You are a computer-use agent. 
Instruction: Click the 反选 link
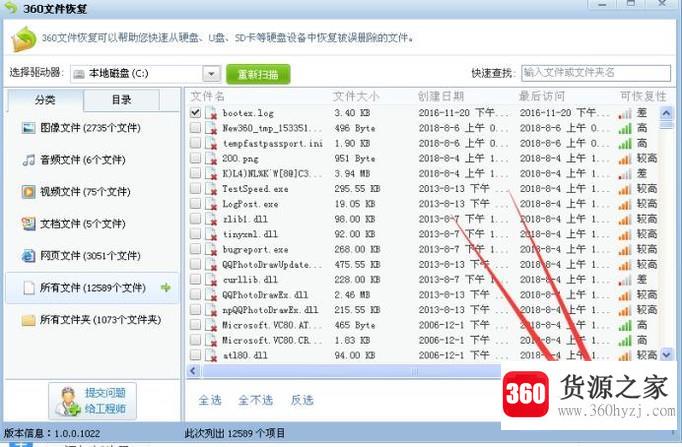pyautogui.click(x=302, y=400)
